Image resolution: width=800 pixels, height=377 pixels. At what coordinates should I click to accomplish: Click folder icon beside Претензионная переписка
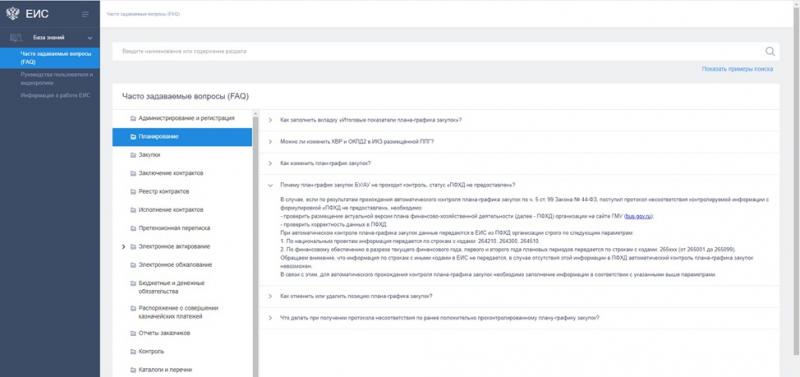click(x=133, y=229)
